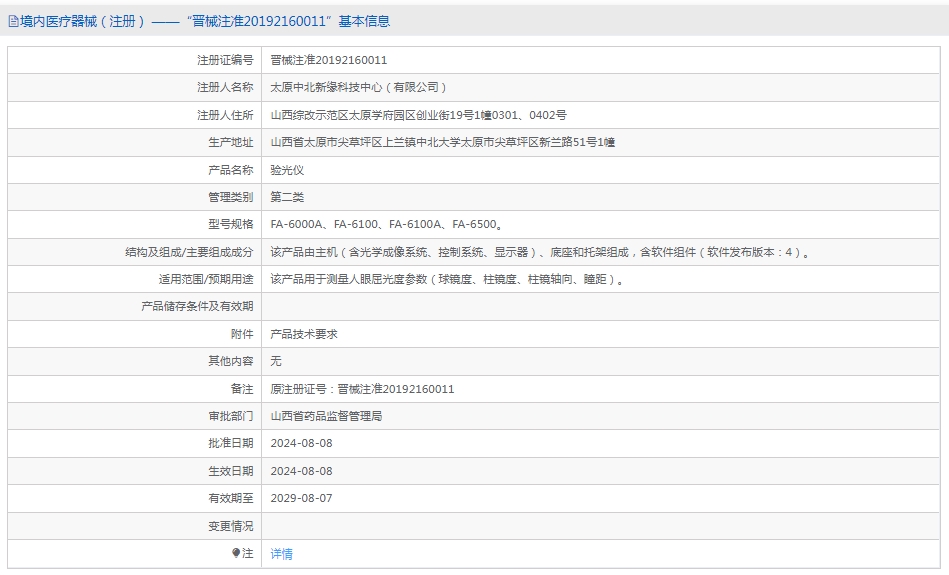
Task: Click the document icon before 境内医疗器械 title
Action: point(13,22)
